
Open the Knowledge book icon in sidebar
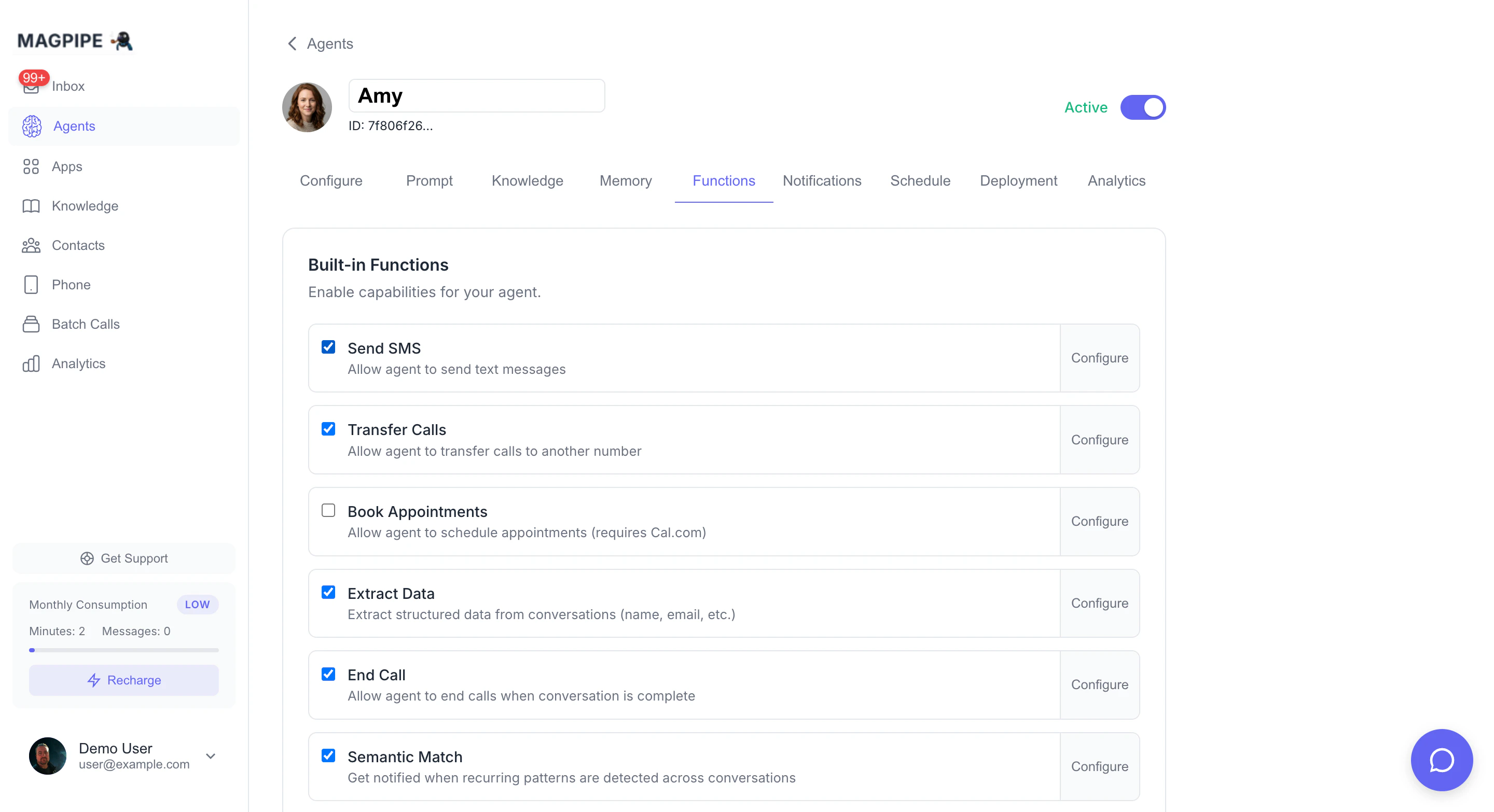31,206
